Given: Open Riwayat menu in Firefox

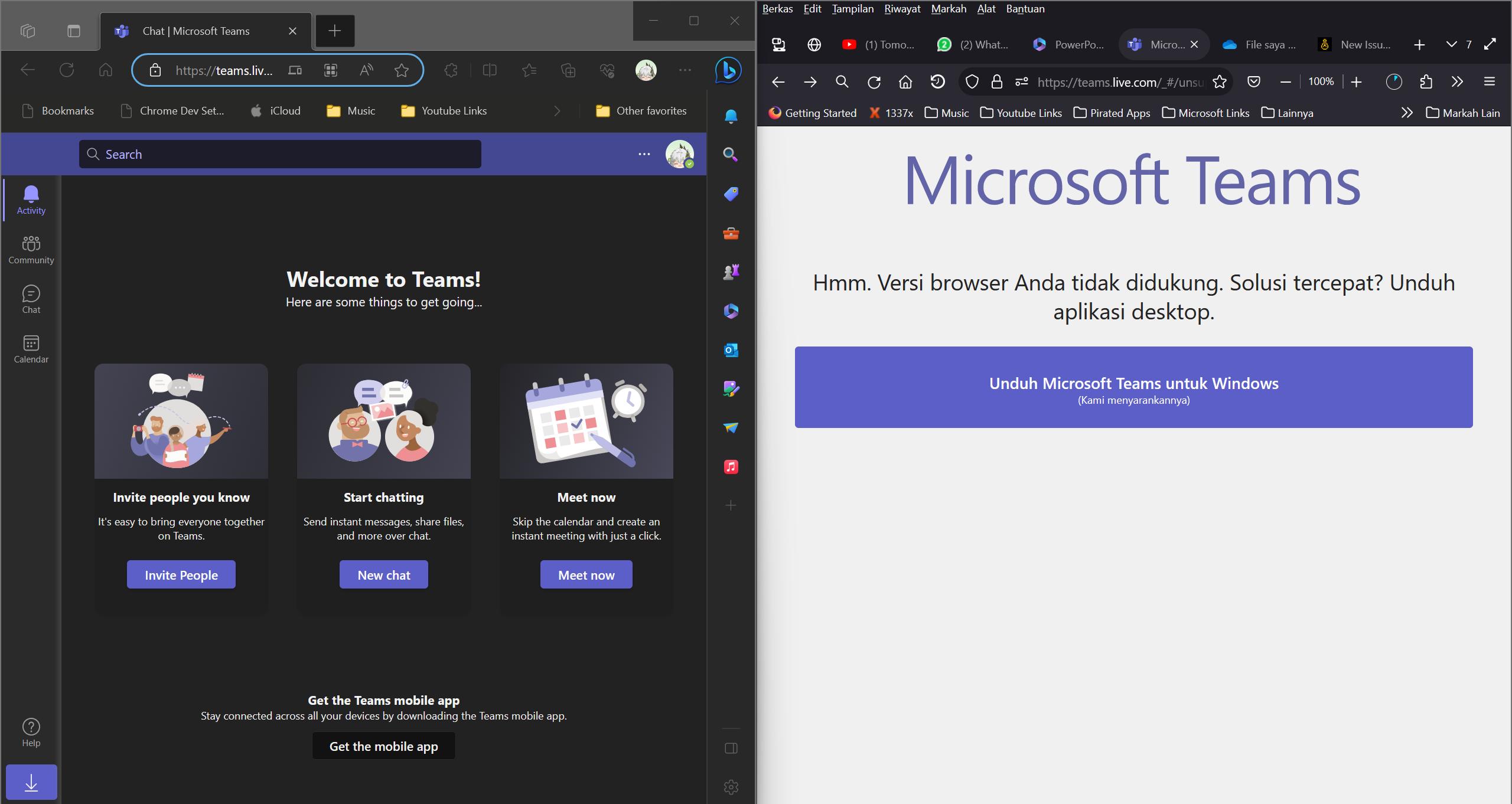Looking at the screenshot, I should pyautogui.click(x=902, y=9).
